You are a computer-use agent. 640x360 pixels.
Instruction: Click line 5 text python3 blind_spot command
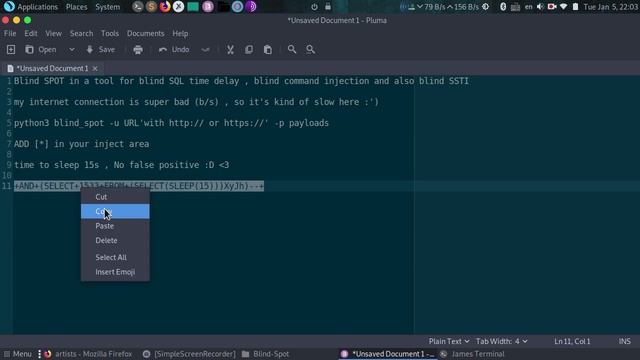171,123
